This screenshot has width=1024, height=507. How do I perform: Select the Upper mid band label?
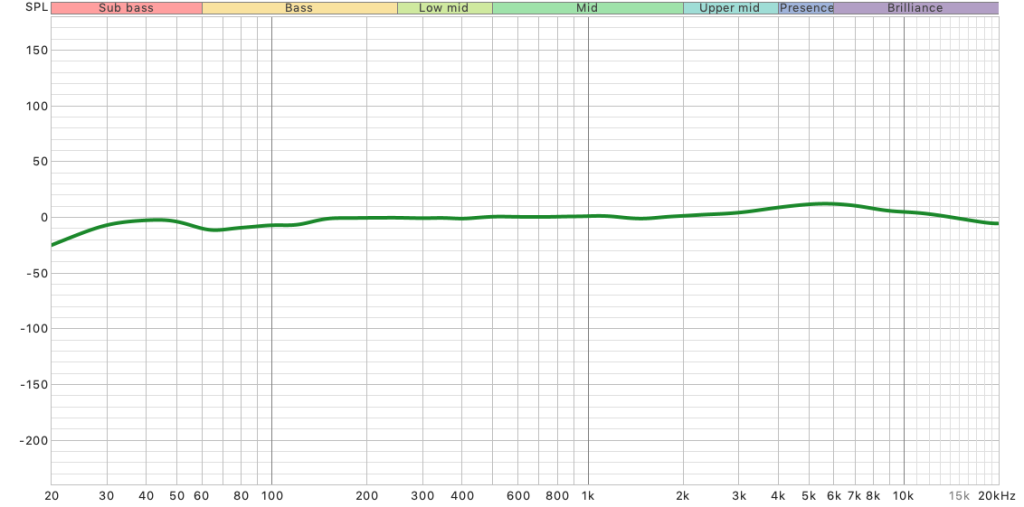tap(731, 8)
